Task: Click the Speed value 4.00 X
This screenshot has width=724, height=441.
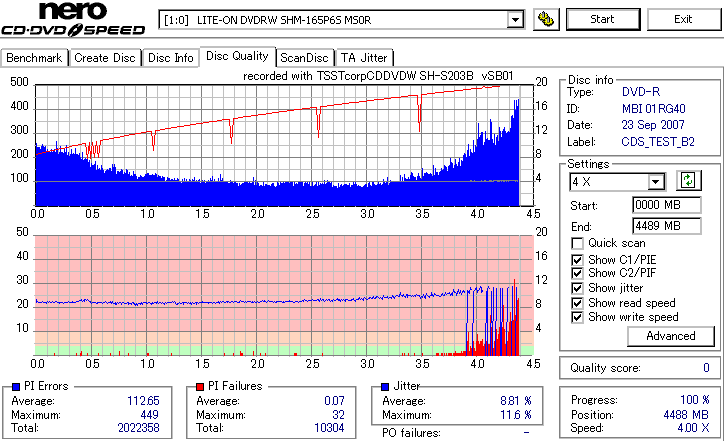Action: pyautogui.click(x=694, y=428)
